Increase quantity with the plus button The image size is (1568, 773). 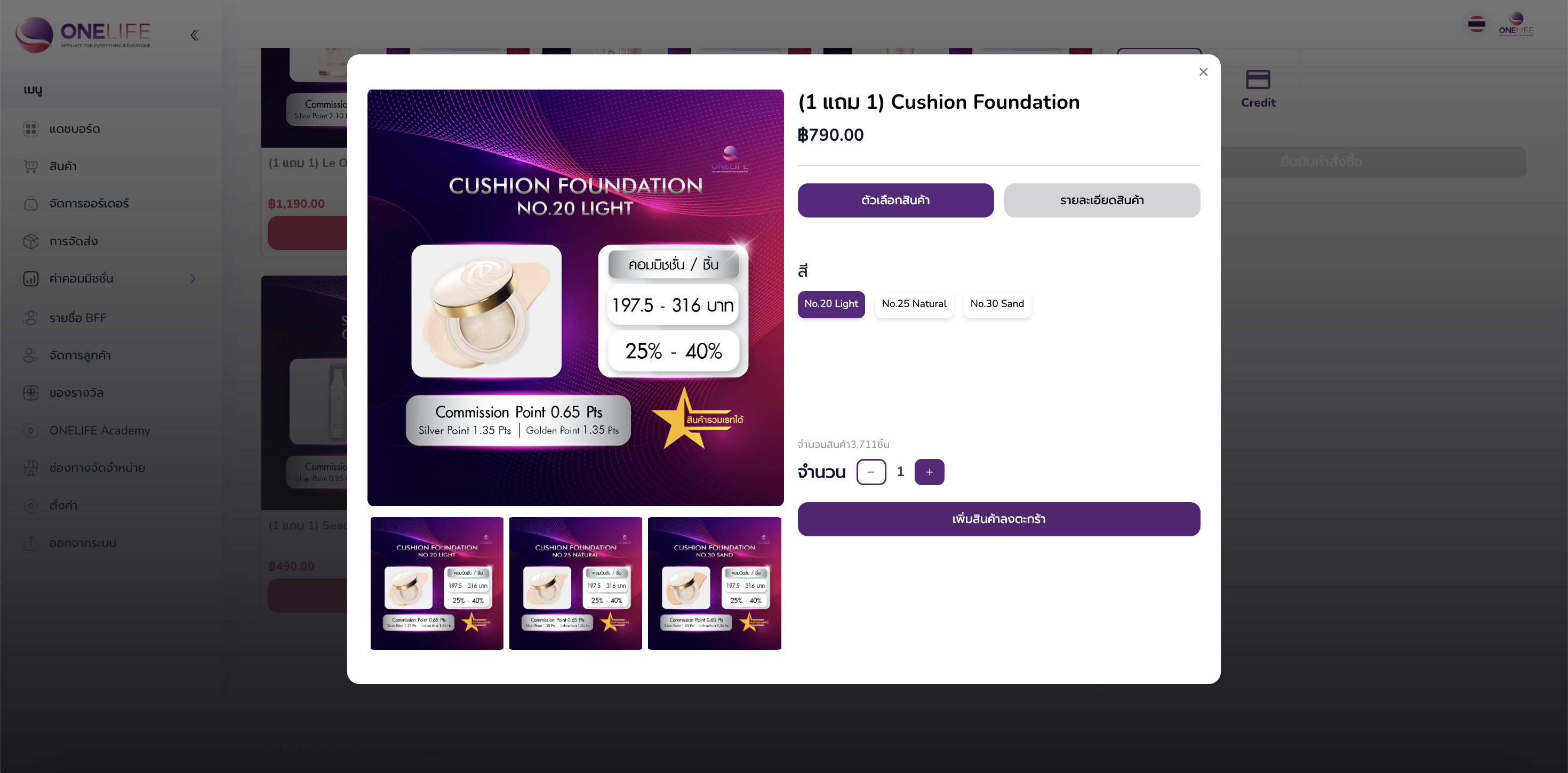(929, 472)
